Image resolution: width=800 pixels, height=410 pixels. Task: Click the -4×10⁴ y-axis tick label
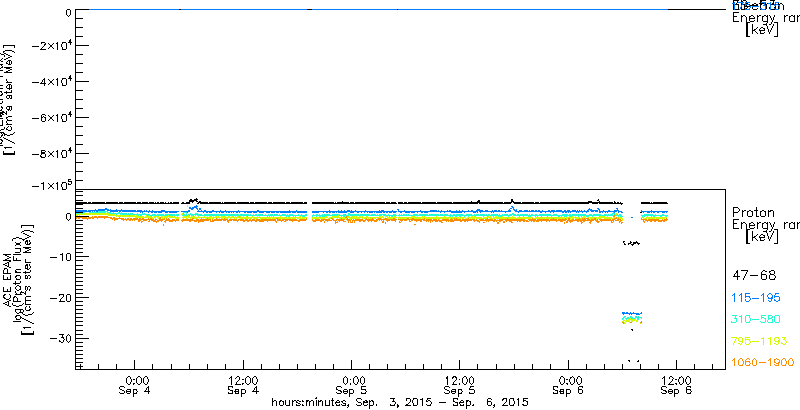(51, 82)
